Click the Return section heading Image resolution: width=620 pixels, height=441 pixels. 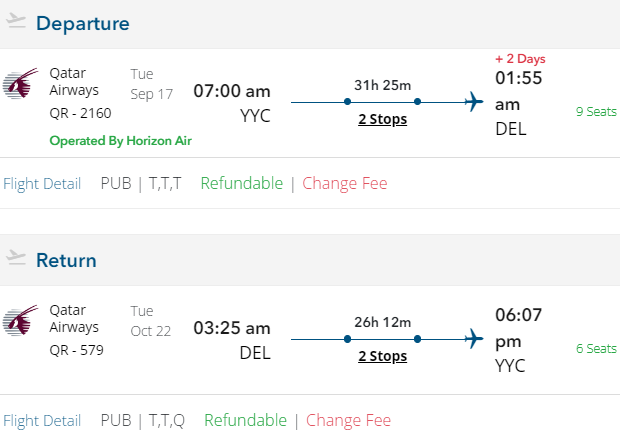66,260
